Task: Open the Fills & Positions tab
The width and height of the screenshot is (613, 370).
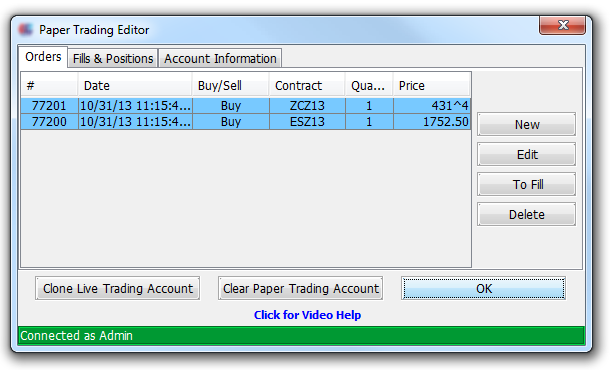Action: click(x=113, y=59)
